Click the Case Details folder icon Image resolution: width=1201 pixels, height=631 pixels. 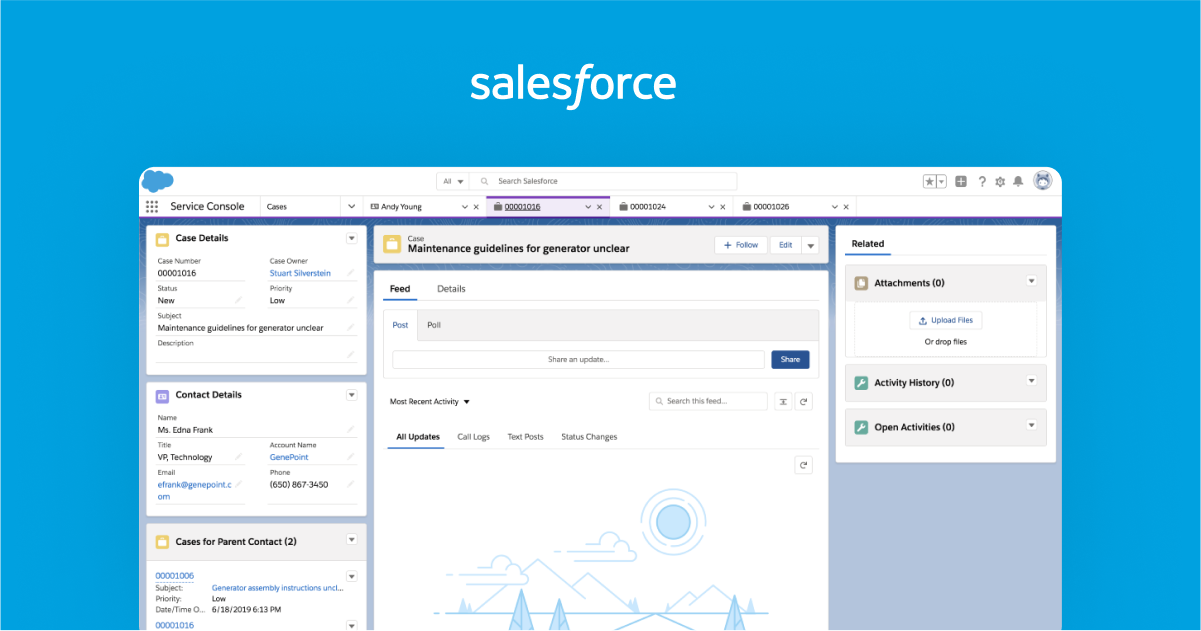(x=162, y=239)
